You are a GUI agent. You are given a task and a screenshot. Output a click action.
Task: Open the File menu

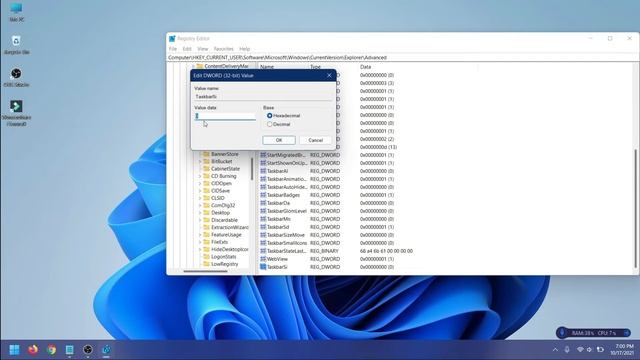[x=173, y=49]
